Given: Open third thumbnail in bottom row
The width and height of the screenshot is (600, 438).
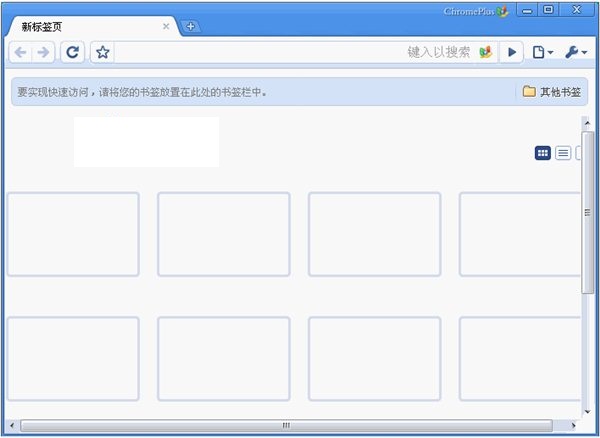Looking at the screenshot, I should pos(375,359).
